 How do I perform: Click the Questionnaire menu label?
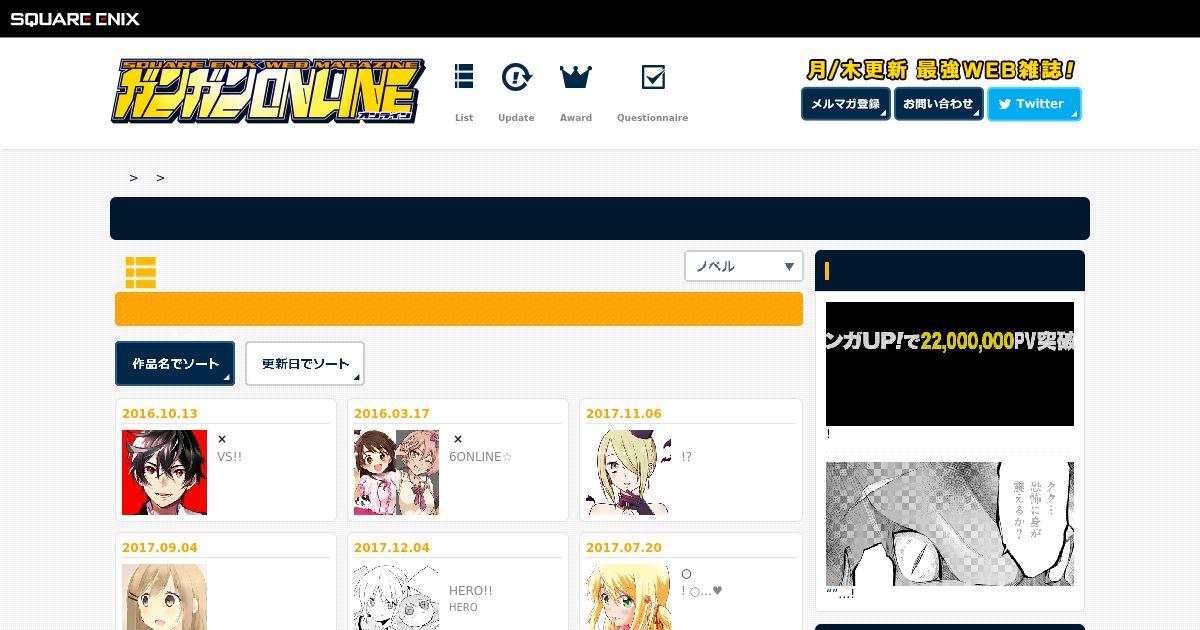pyautogui.click(x=653, y=118)
